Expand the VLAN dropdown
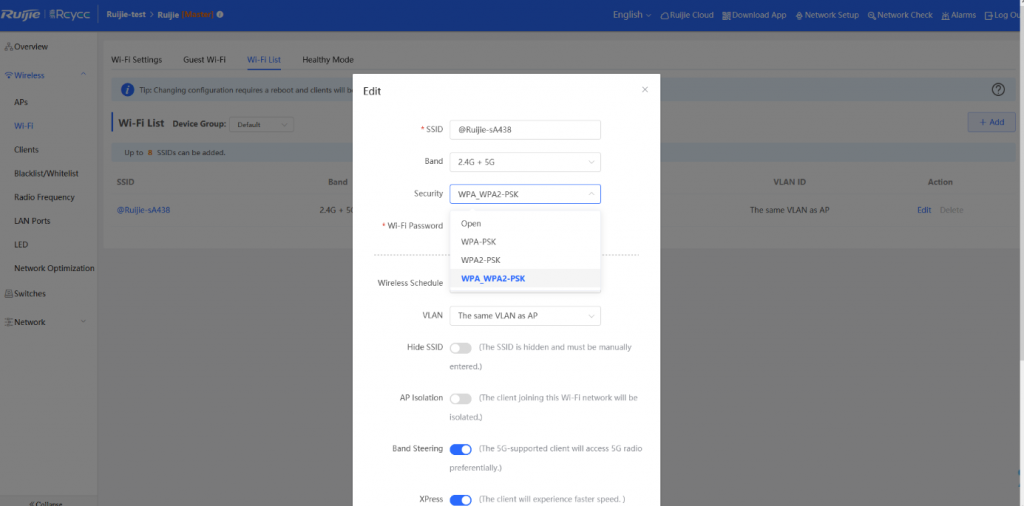This screenshot has width=1024, height=506. (524, 316)
